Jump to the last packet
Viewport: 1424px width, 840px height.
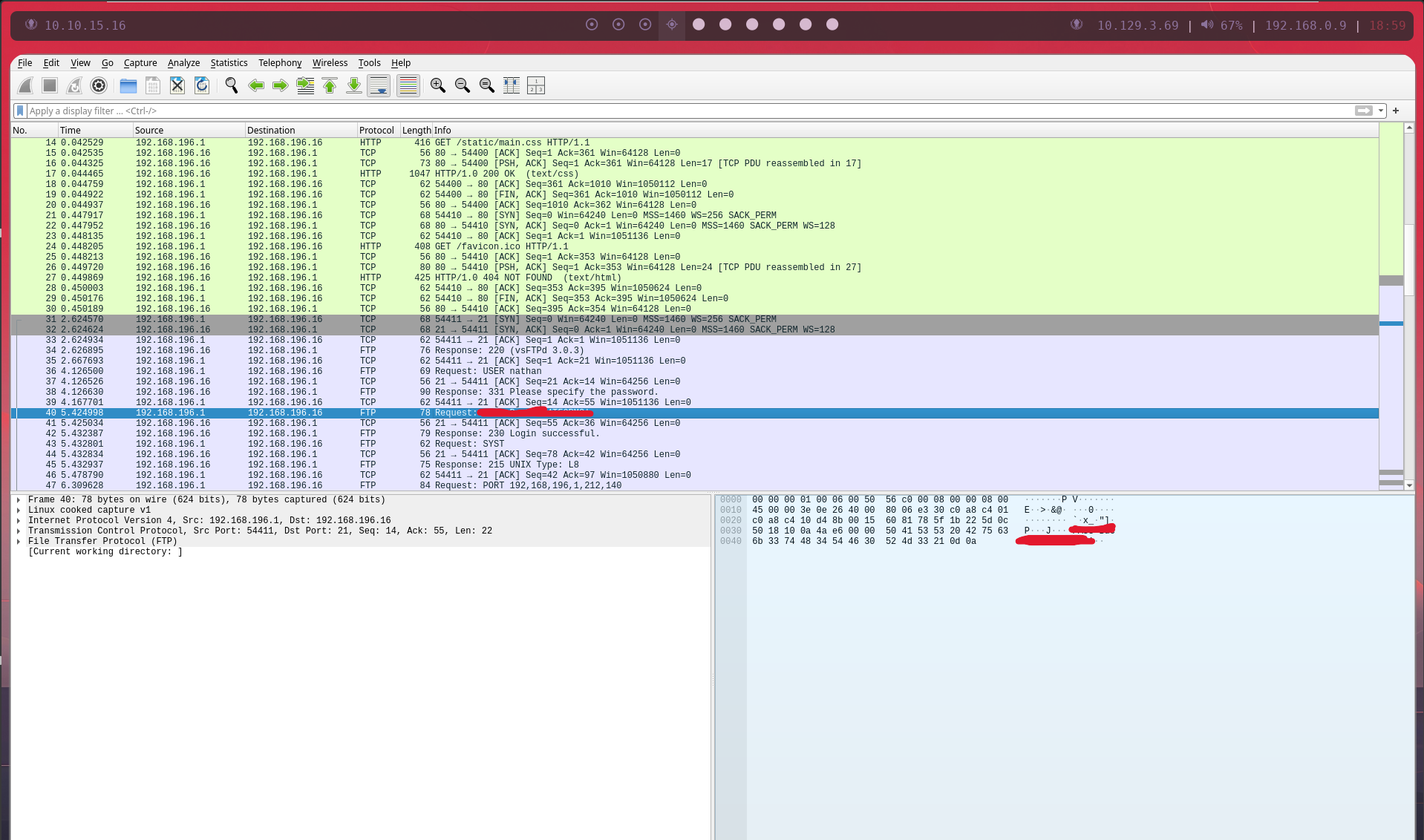[x=354, y=86]
